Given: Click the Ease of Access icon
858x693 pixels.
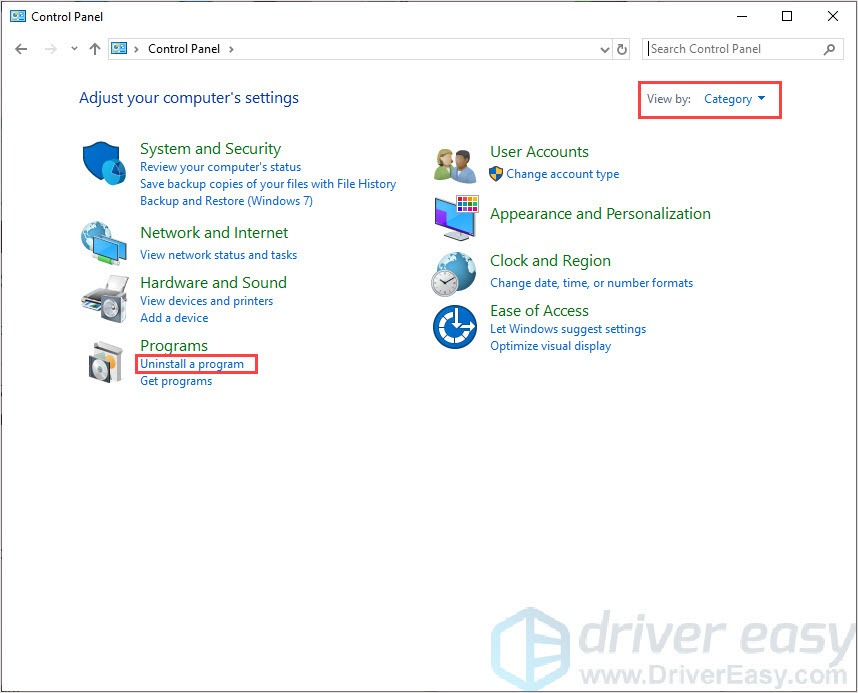Looking at the screenshot, I should [x=455, y=327].
